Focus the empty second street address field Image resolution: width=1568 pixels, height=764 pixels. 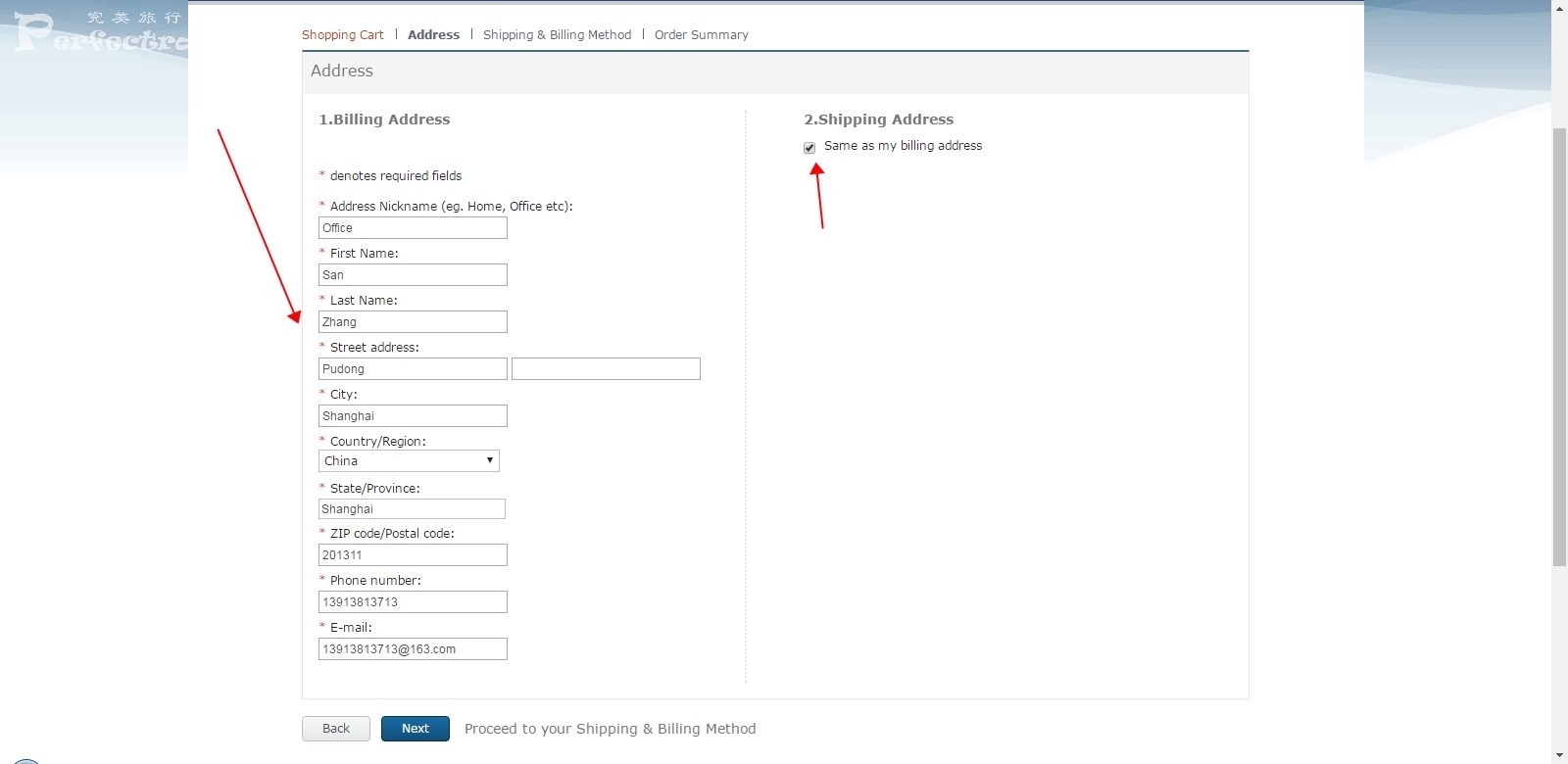tap(606, 369)
